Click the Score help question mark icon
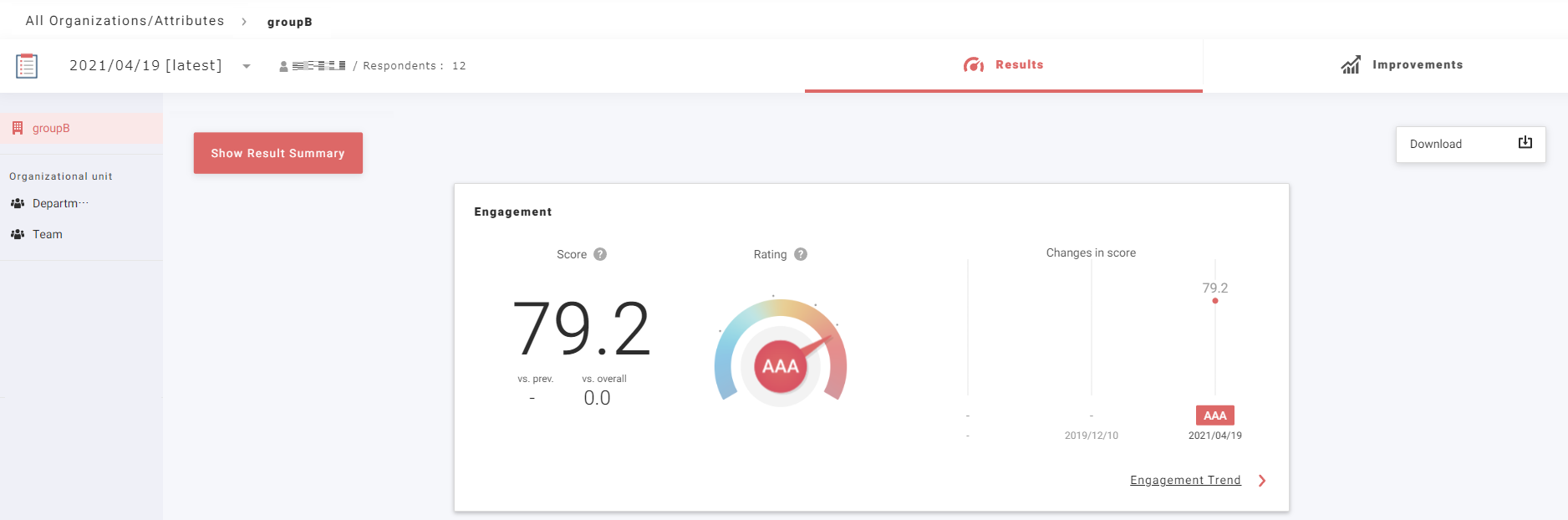Screen dimensions: 1568x520 (x=600, y=254)
